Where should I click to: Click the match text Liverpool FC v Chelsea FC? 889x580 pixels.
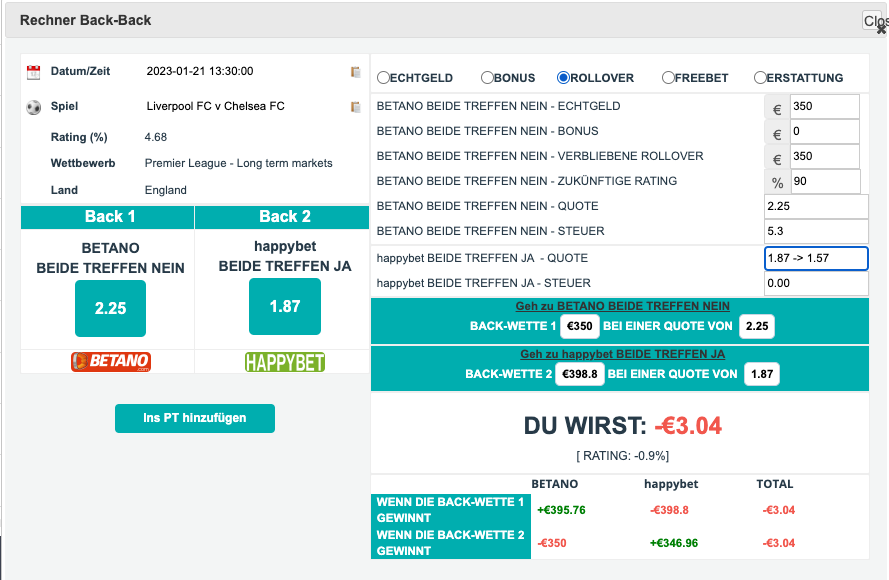click(x=215, y=107)
